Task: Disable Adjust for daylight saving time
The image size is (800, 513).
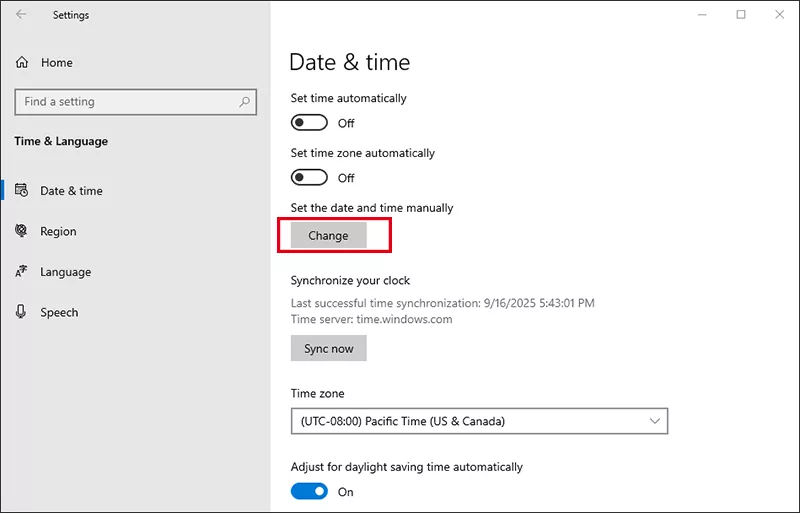Action: pyautogui.click(x=309, y=491)
